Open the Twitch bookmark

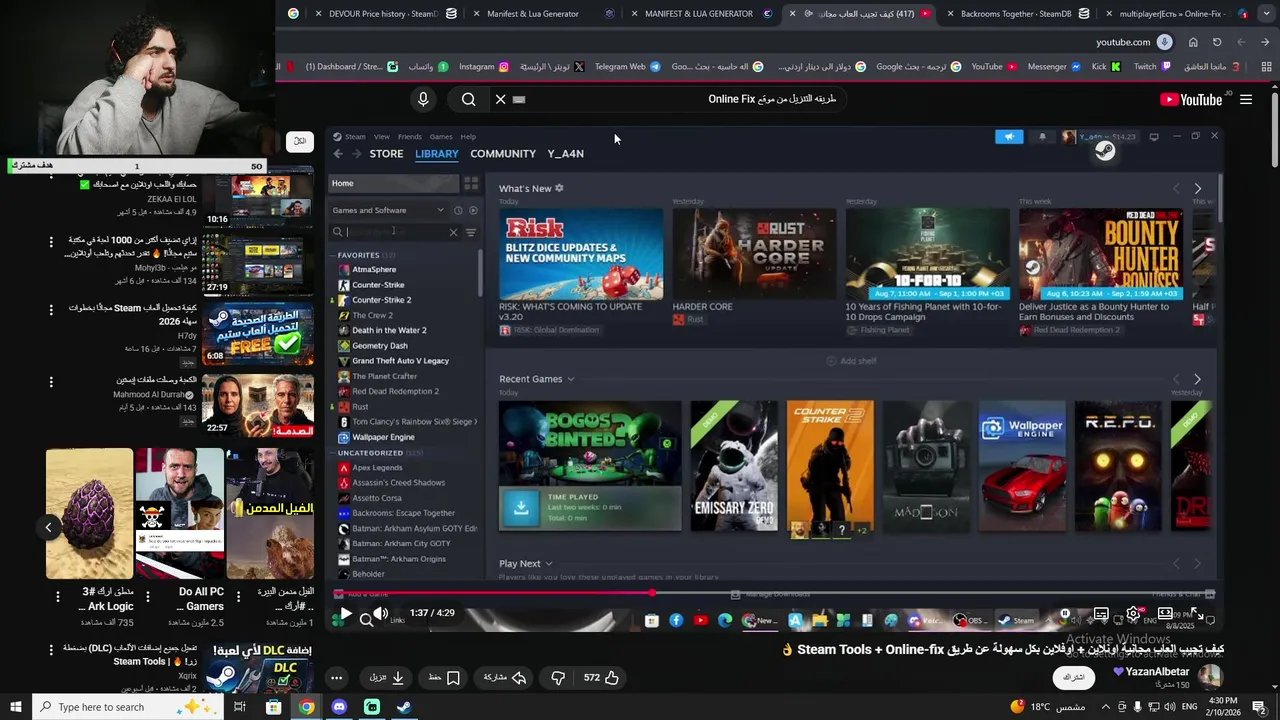point(1152,67)
